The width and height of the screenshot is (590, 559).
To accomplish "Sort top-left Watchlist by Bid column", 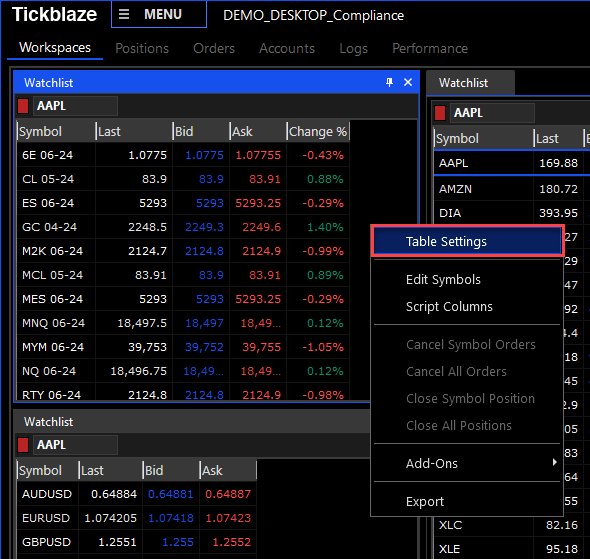I will tap(201, 132).
